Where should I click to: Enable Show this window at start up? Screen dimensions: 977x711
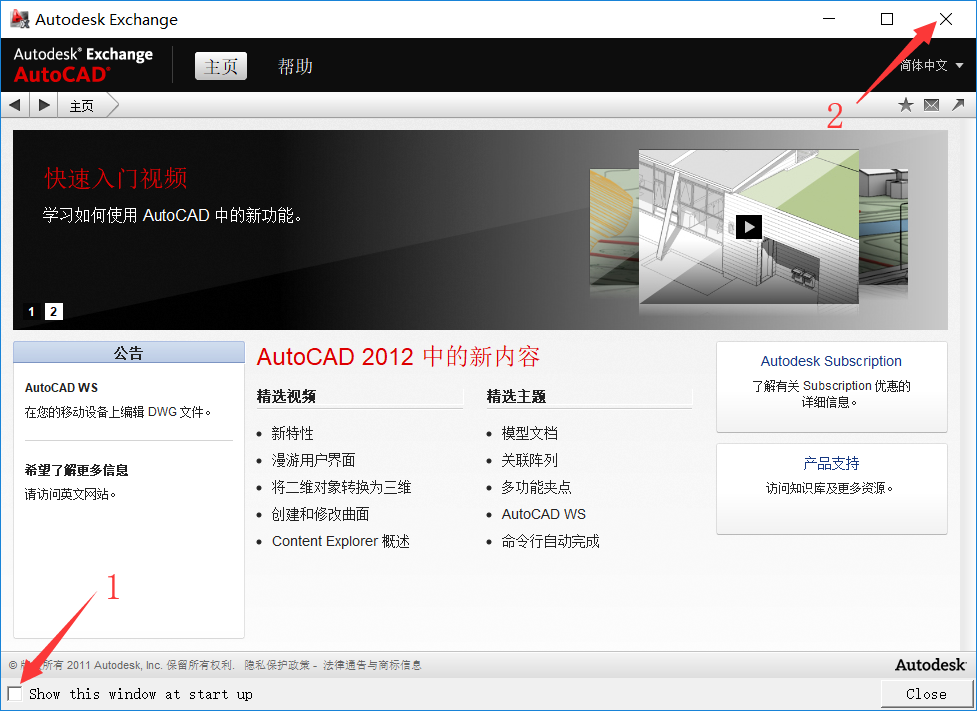coord(15,694)
